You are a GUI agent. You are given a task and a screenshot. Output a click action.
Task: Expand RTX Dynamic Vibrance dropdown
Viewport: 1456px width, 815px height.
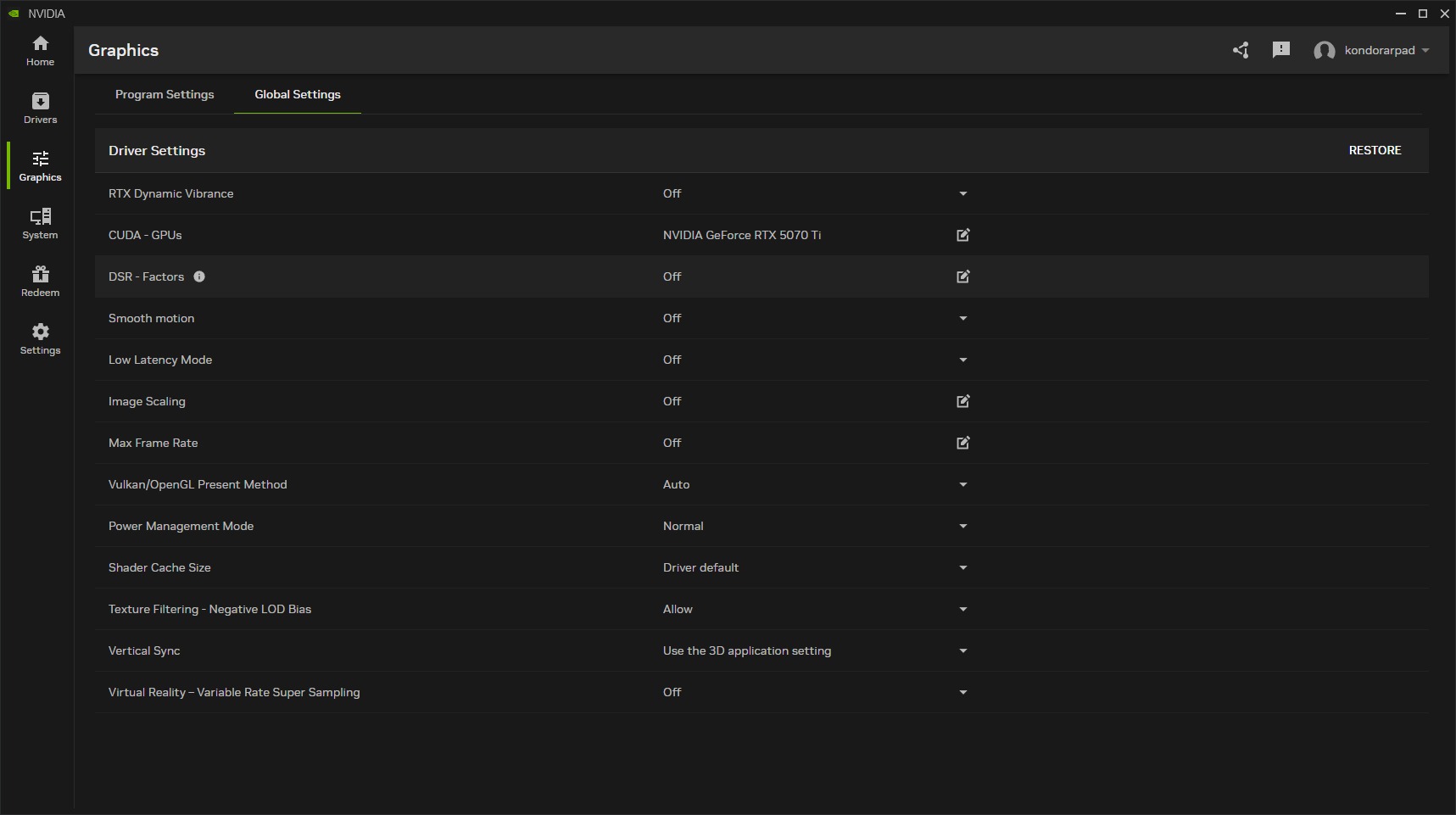click(x=963, y=193)
